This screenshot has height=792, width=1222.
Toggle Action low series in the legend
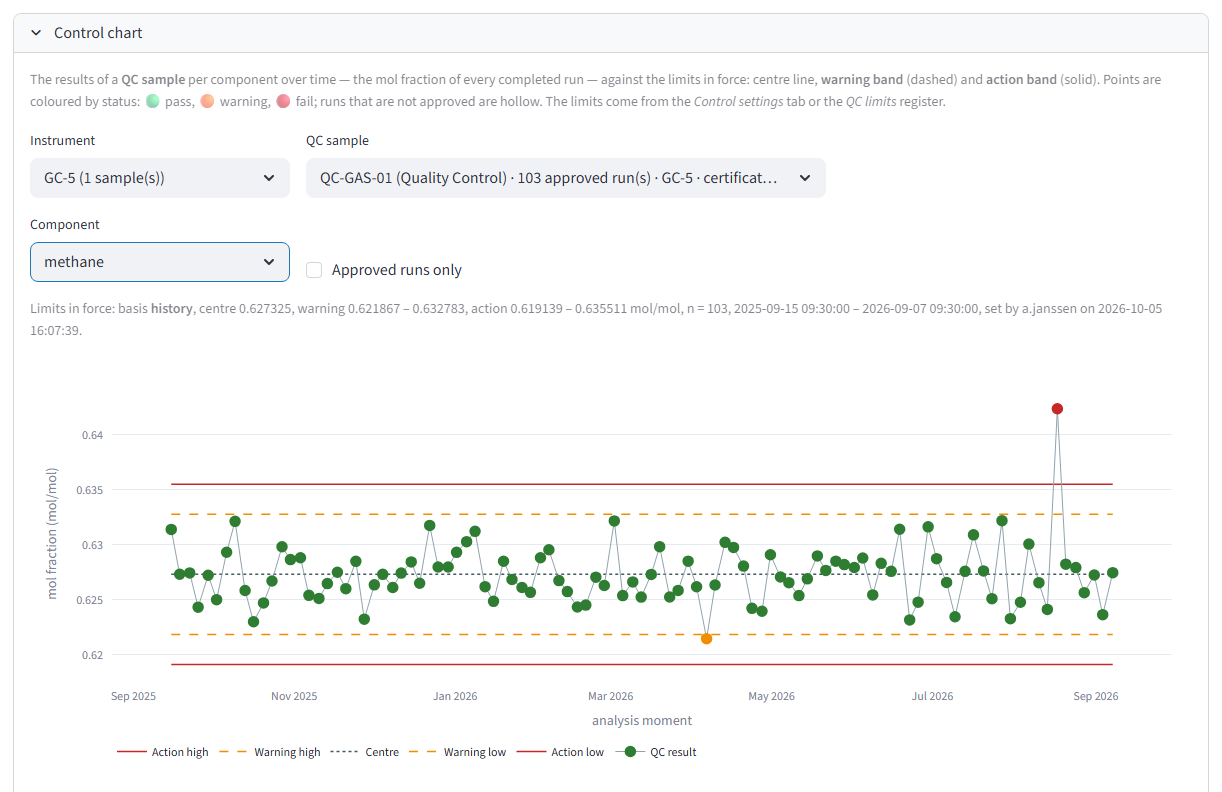point(560,752)
